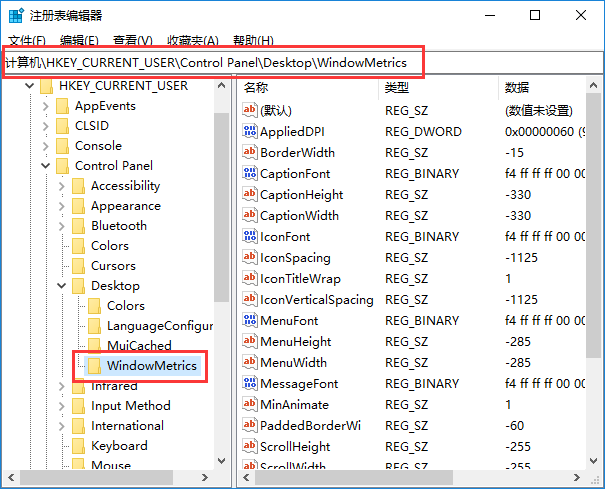Viewport: 605px width, 489px height.
Task: Click the Console folder icon
Action: [x=63, y=146]
